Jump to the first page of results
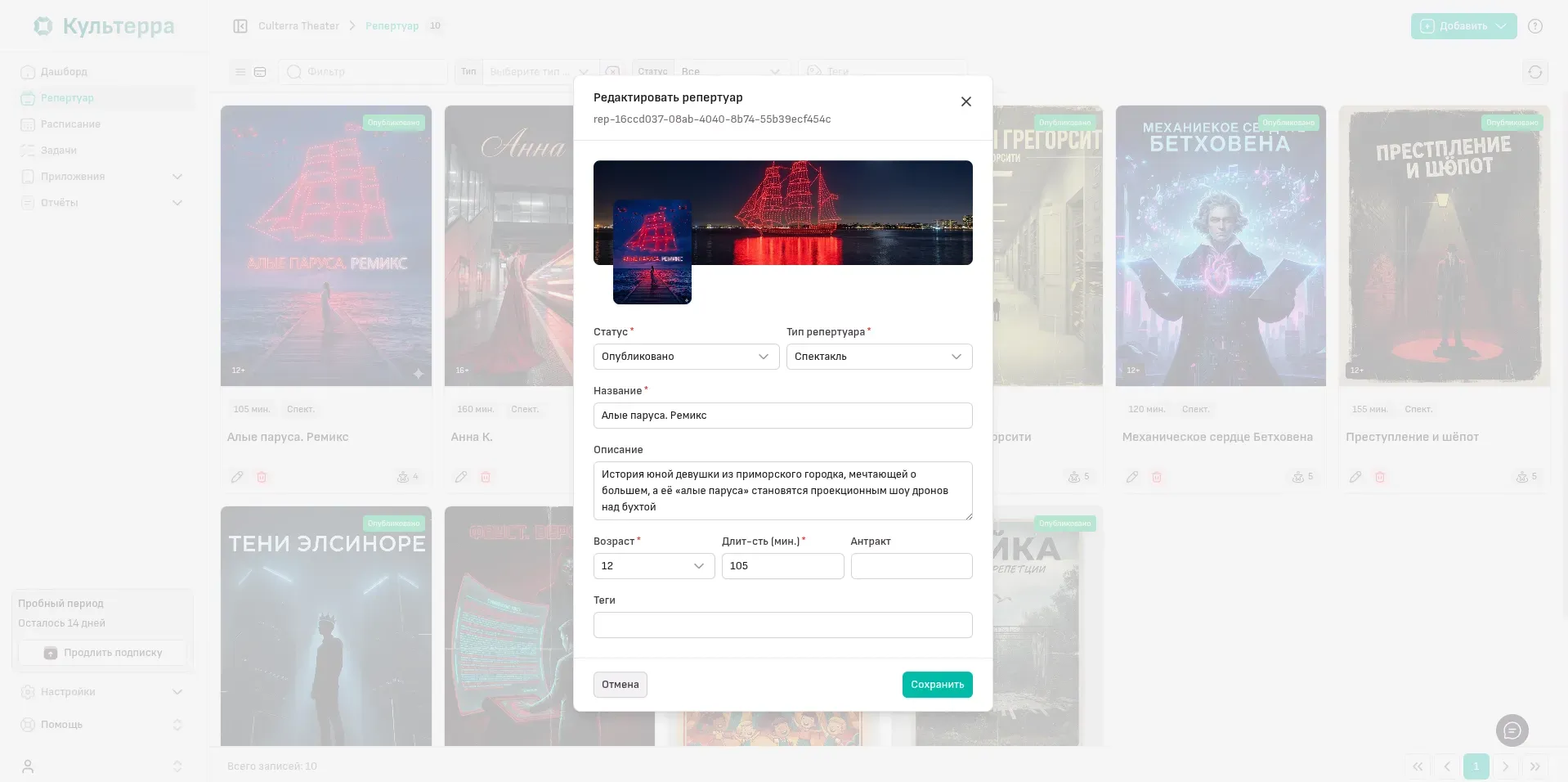 pyautogui.click(x=1418, y=766)
